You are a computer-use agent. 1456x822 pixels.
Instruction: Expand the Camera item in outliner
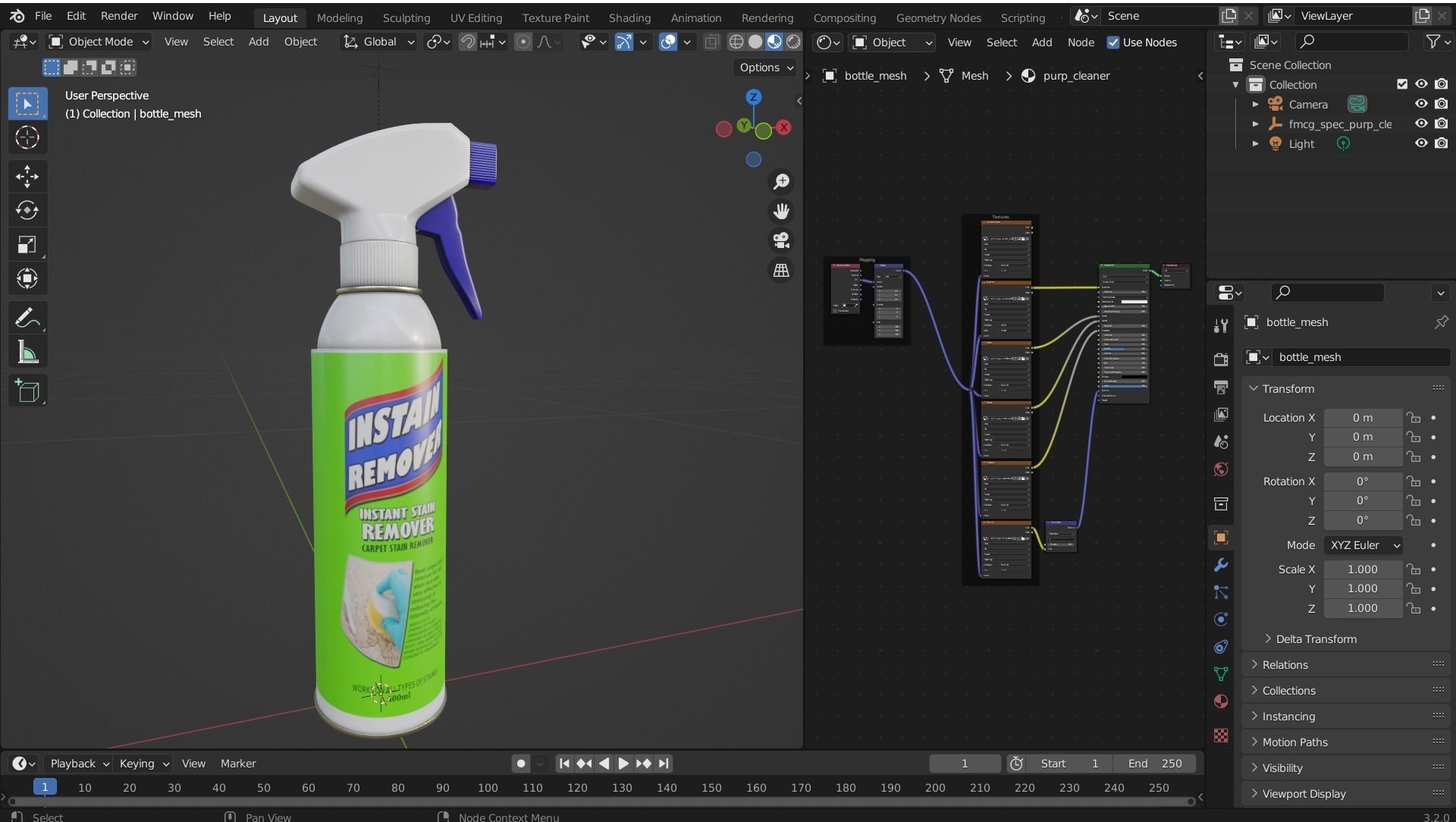click(x=1255, y=104)
